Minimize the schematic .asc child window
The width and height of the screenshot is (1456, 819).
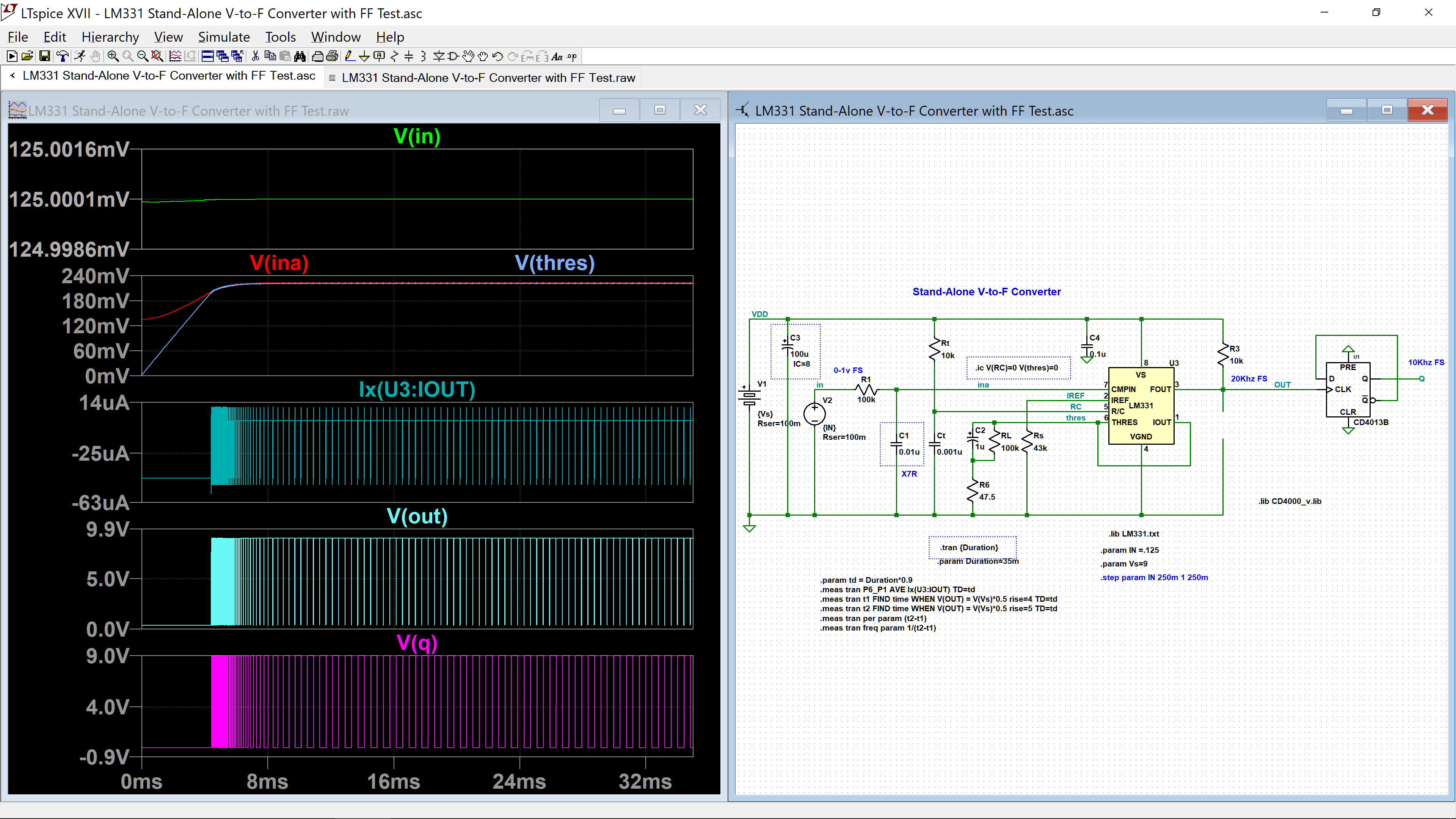pyautogui.click(x=1346, y=110)
